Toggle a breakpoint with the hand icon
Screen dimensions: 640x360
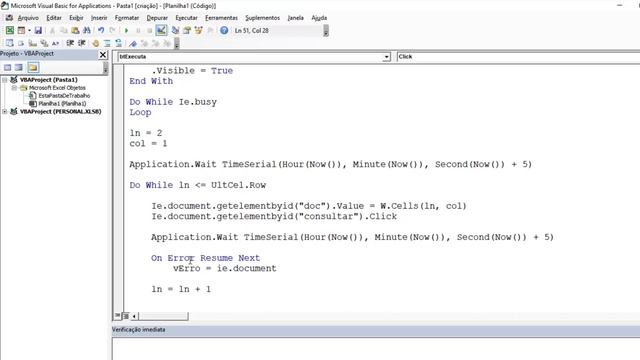click(96, 43)
